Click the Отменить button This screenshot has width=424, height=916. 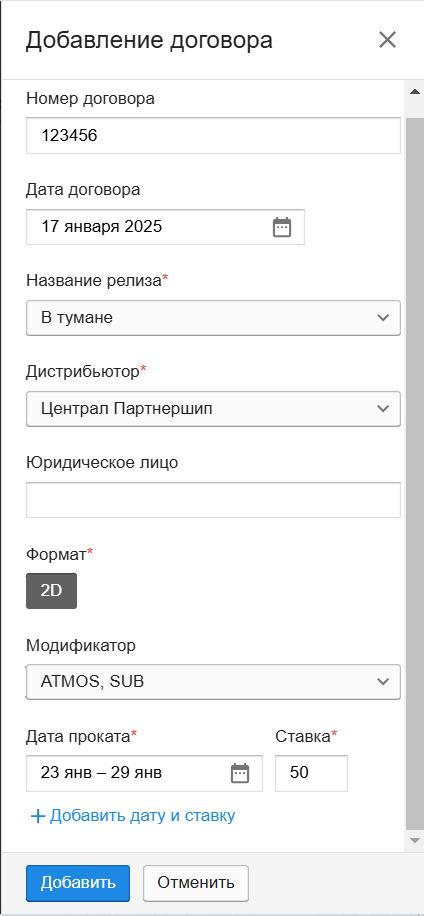point(196,883)
